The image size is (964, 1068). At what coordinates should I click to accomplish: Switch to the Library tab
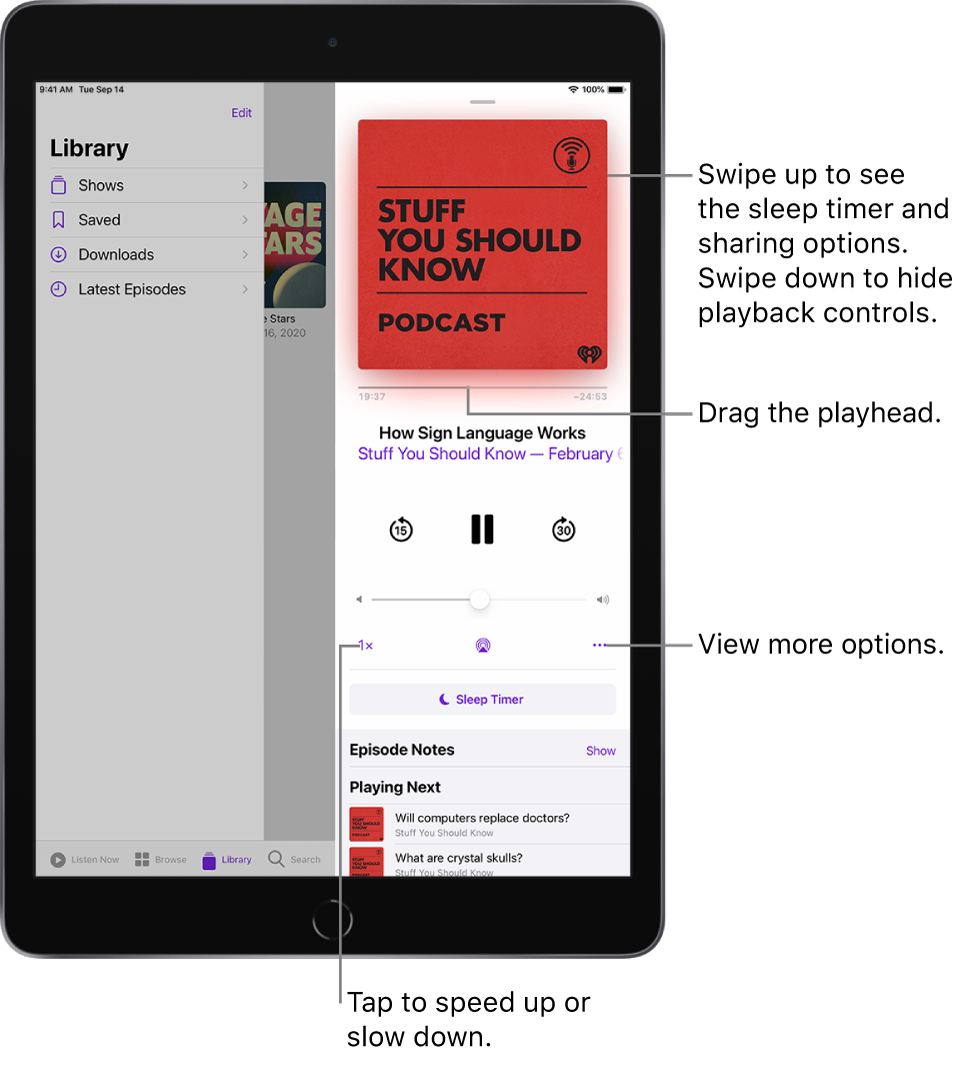click(227, 860)
